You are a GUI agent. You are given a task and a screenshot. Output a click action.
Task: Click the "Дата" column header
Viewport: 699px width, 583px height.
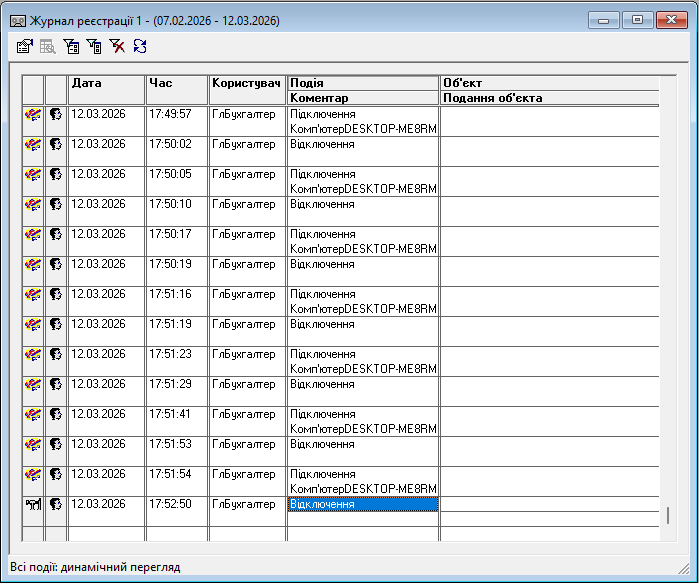tap(106, 83)
